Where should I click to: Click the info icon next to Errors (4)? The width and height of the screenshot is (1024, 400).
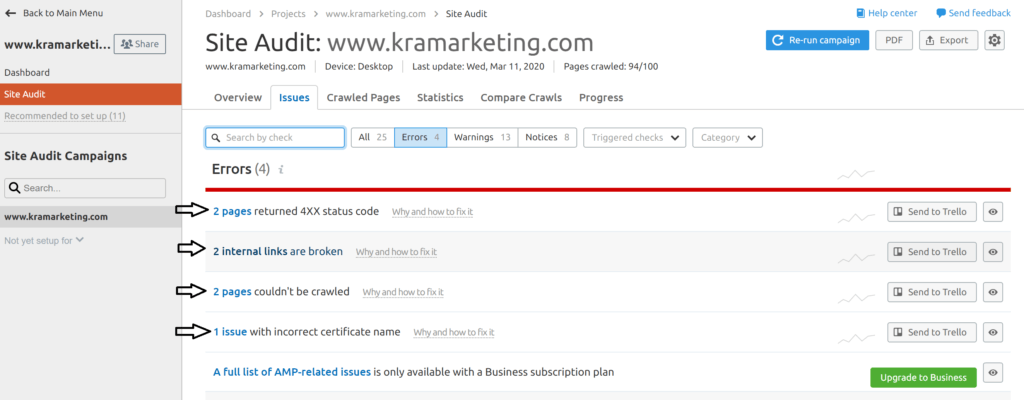281,170
